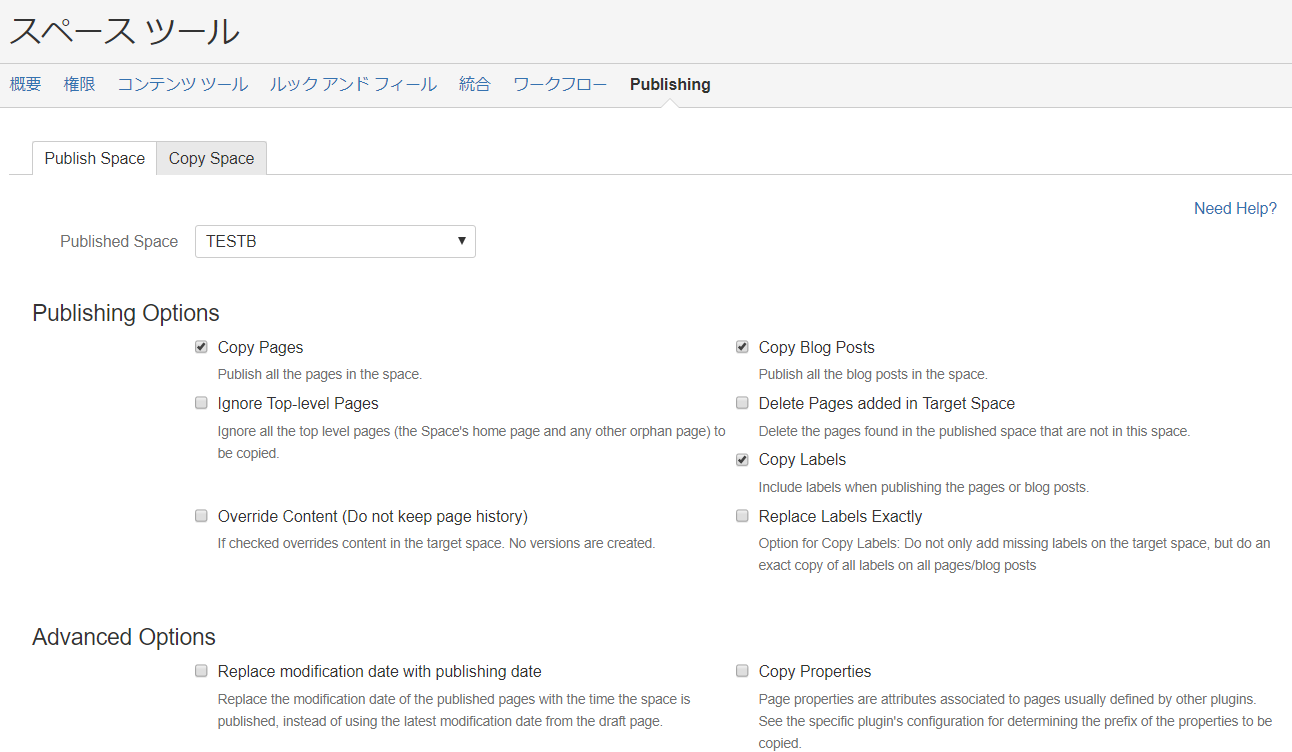The width and height of the screenshot is (1292, 752).
Task: Uncheck the Copy Pages checkbox
Action: pos(201,347)
